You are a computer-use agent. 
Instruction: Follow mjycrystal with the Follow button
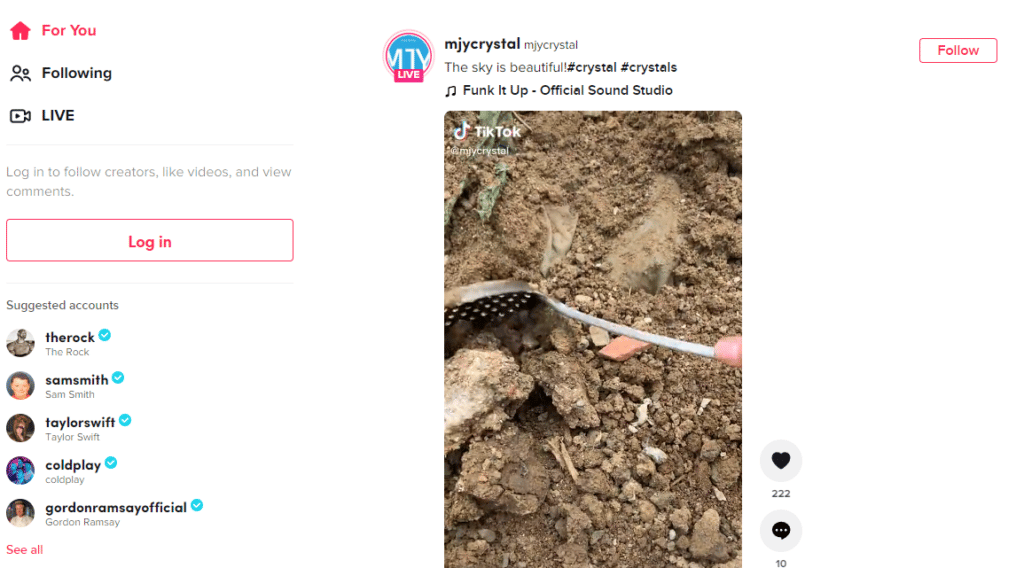957,50
